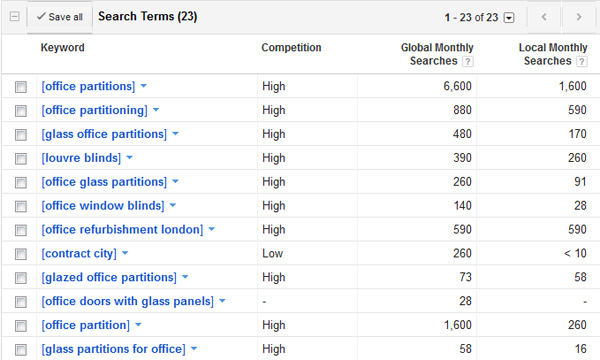This screenshot has height=360, width=600.
Task: Open dropdown arrow next to [contract city]
Action: pos(125,253)
